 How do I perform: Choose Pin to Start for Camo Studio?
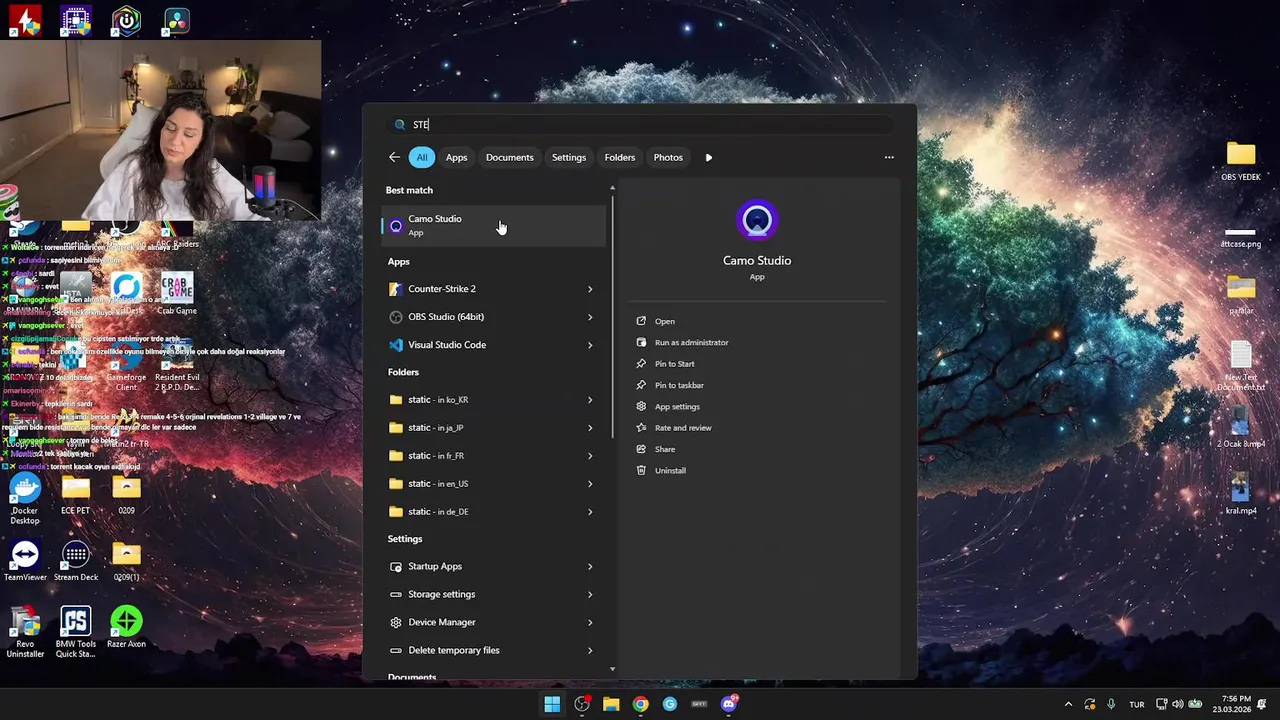coord(674,364)
